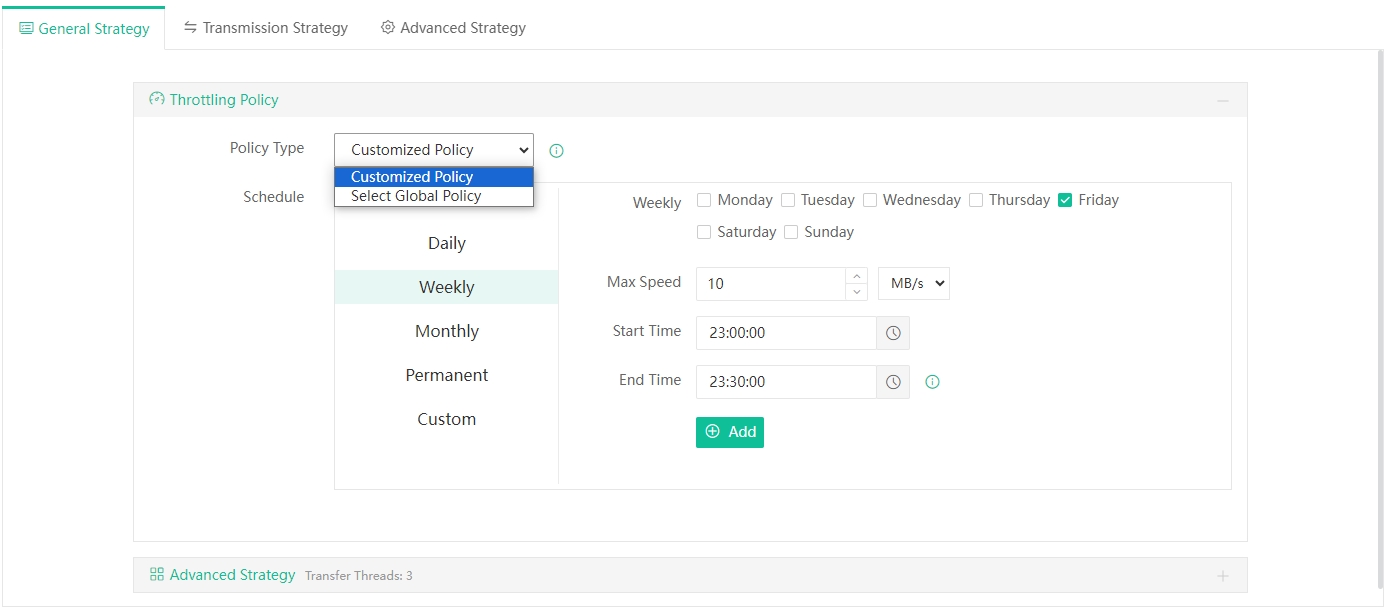Switch to Transmission Strategy tab
This screenshot has height=610, width=1392.
[265, 28]
